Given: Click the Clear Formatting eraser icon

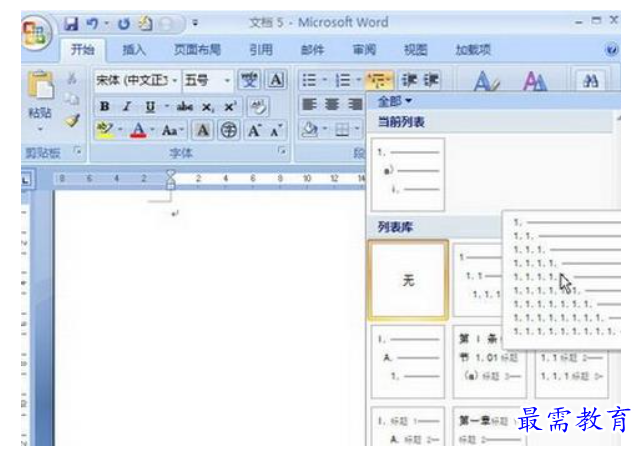Looking at the screenshot, I should 258,107.
